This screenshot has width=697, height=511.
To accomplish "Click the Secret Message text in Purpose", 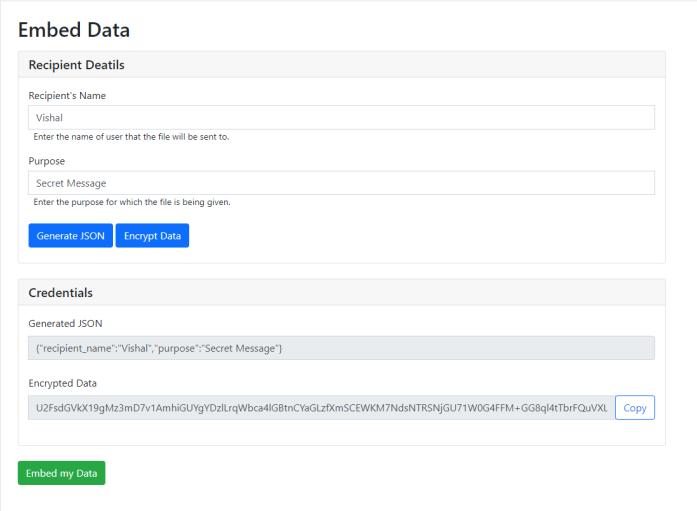I will coord(71,183).
